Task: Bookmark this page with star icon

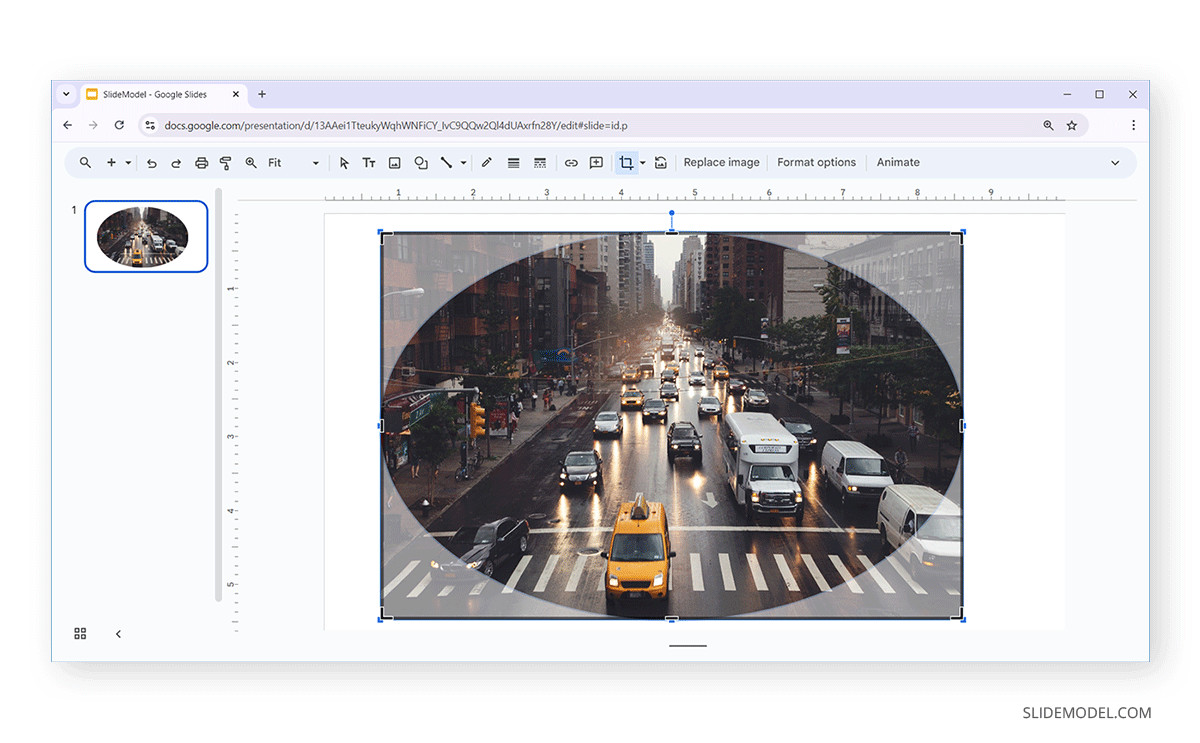Action: (x=1072, y=125)
